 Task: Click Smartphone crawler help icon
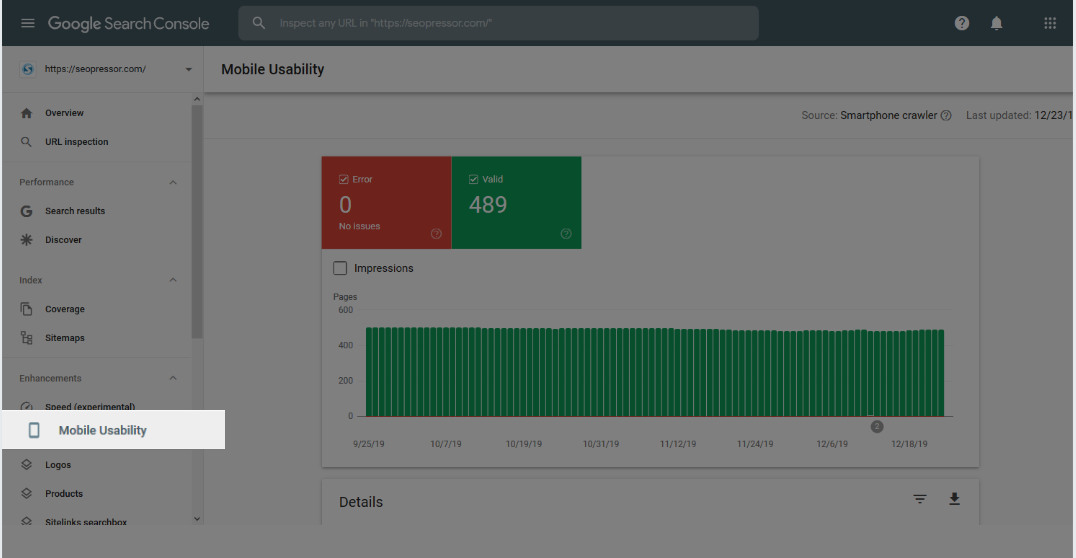tap(946, 115)
